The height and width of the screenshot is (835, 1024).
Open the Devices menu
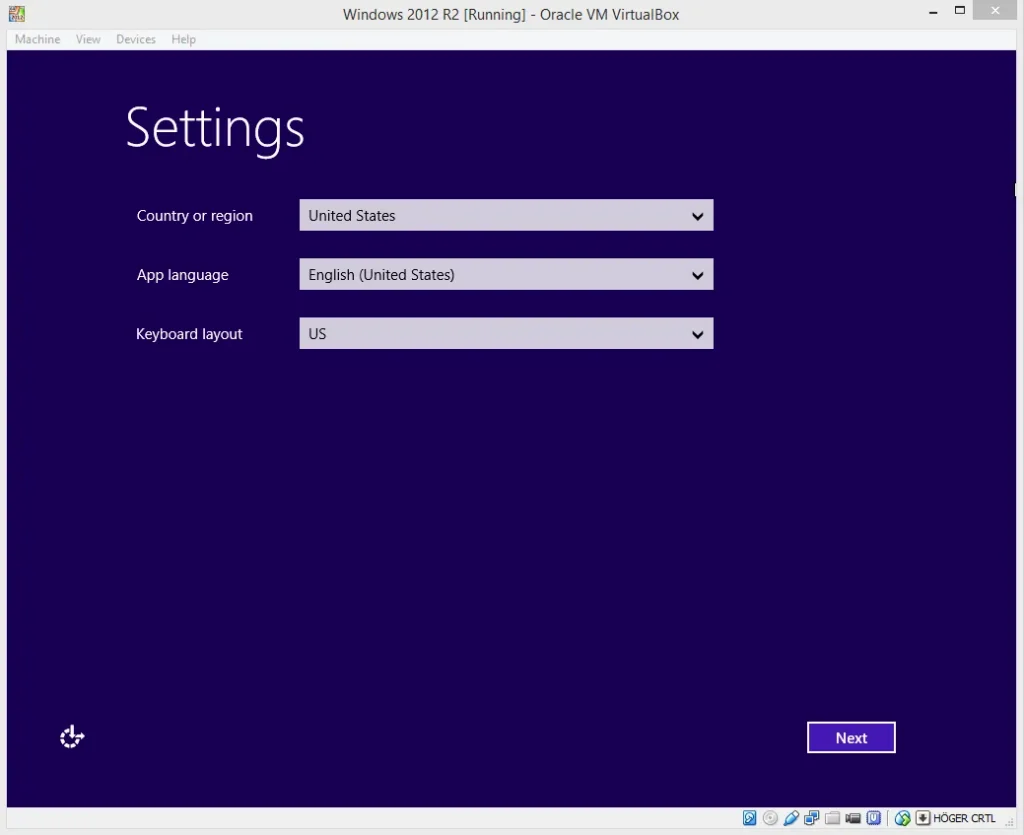pos(135,39)
